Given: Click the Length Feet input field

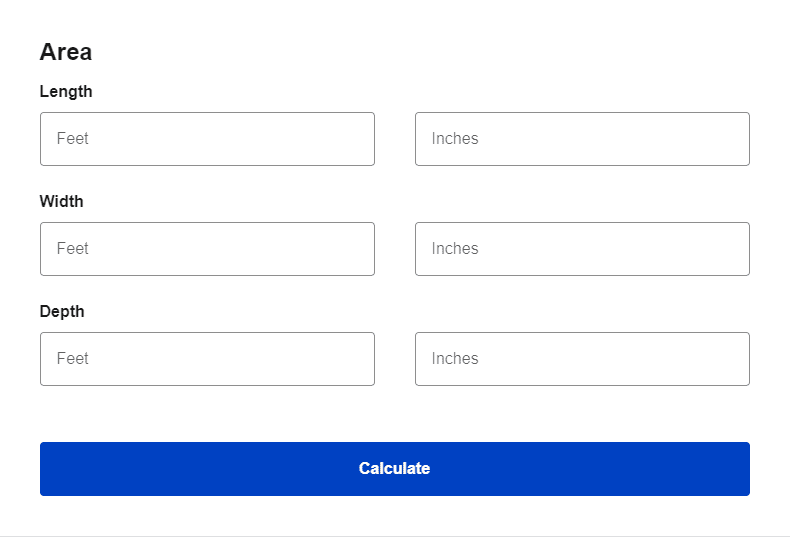Looking at the screenshot, I should (207, 139).
